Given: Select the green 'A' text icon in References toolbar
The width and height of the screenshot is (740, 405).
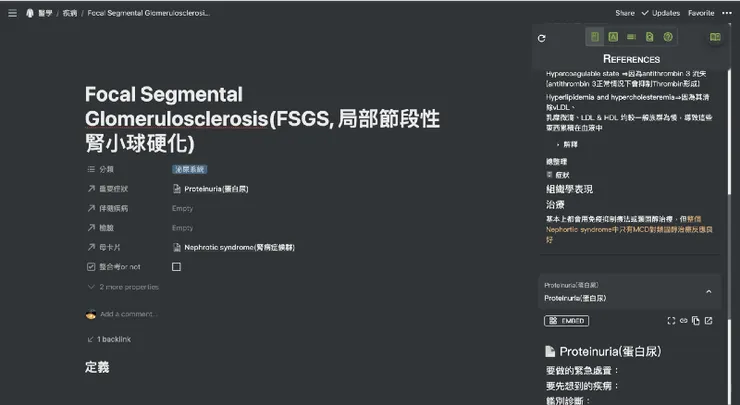Looking at the screenshot, I should 613,37.
